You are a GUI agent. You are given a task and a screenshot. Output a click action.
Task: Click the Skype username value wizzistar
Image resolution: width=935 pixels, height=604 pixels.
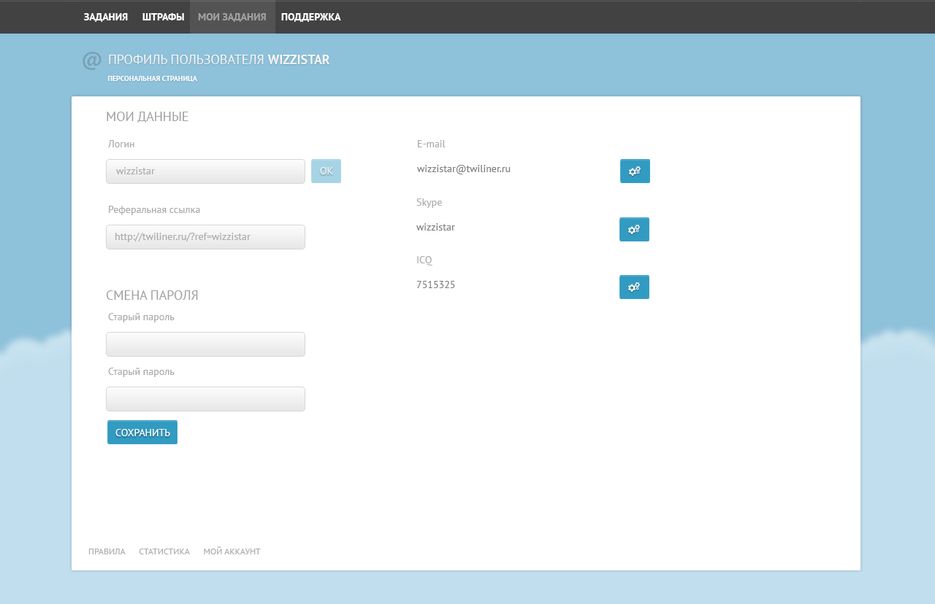point(436,227)
